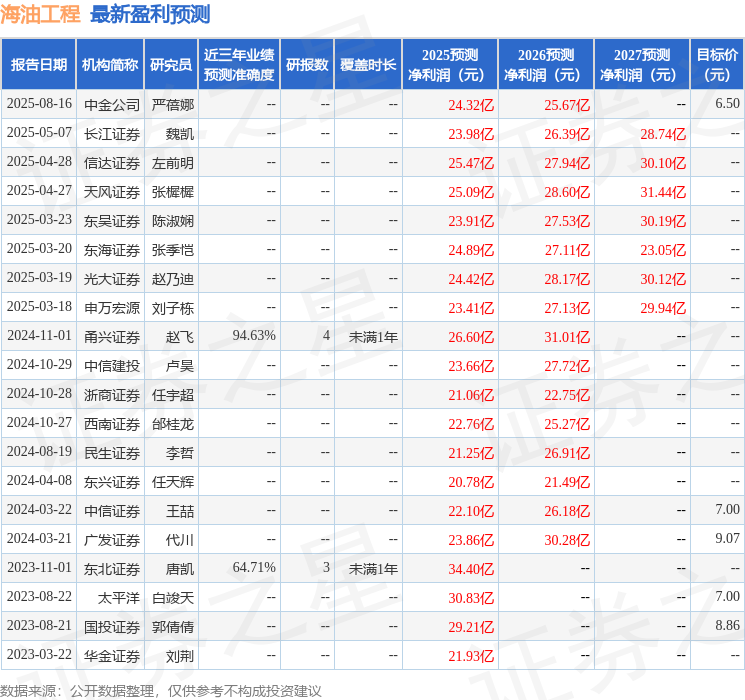Select the date 2025-03-20
Viewport: 745px width, 700px height.
tap(39, 249)
